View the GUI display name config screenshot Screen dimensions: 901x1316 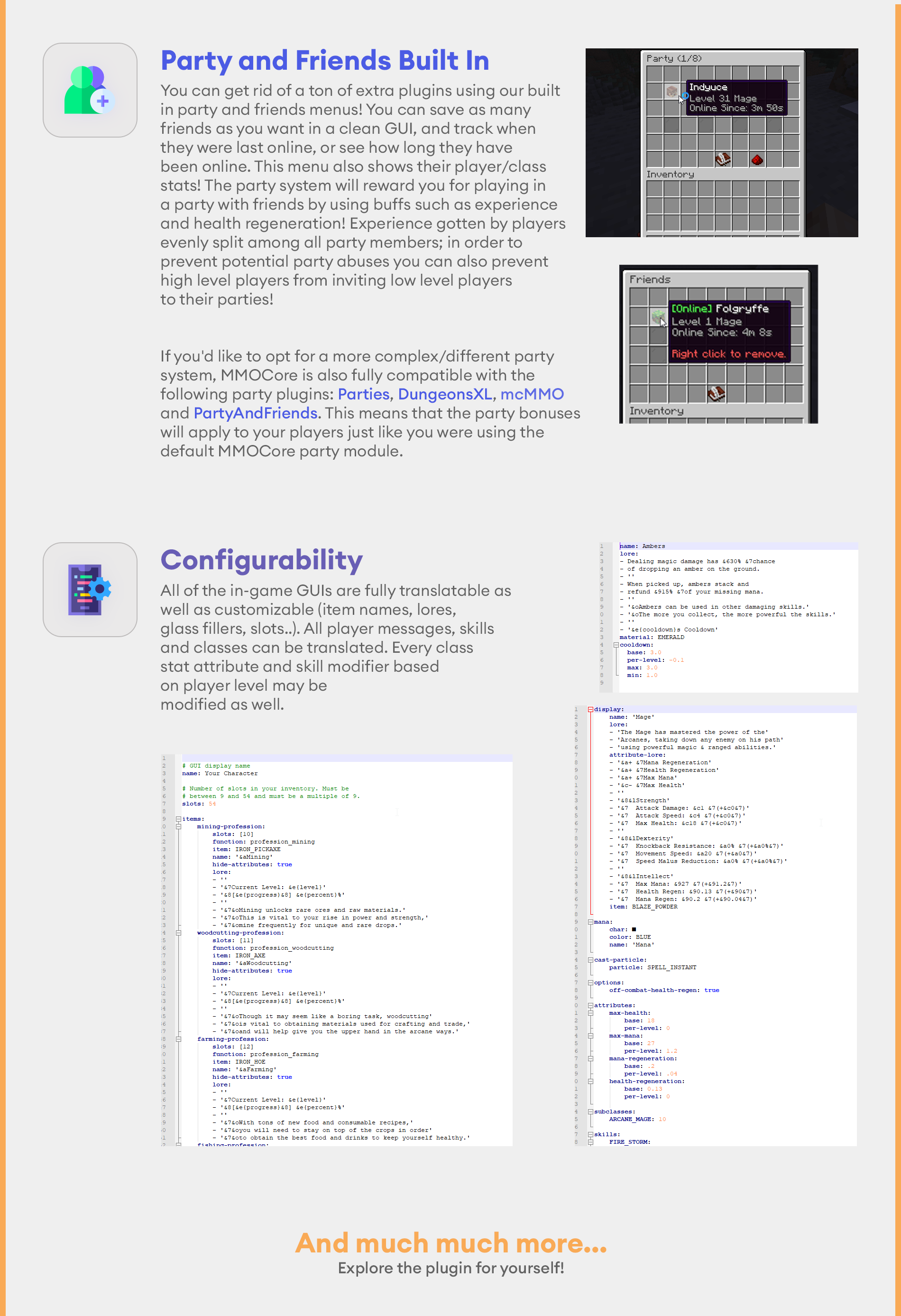(x=337, y=950)
